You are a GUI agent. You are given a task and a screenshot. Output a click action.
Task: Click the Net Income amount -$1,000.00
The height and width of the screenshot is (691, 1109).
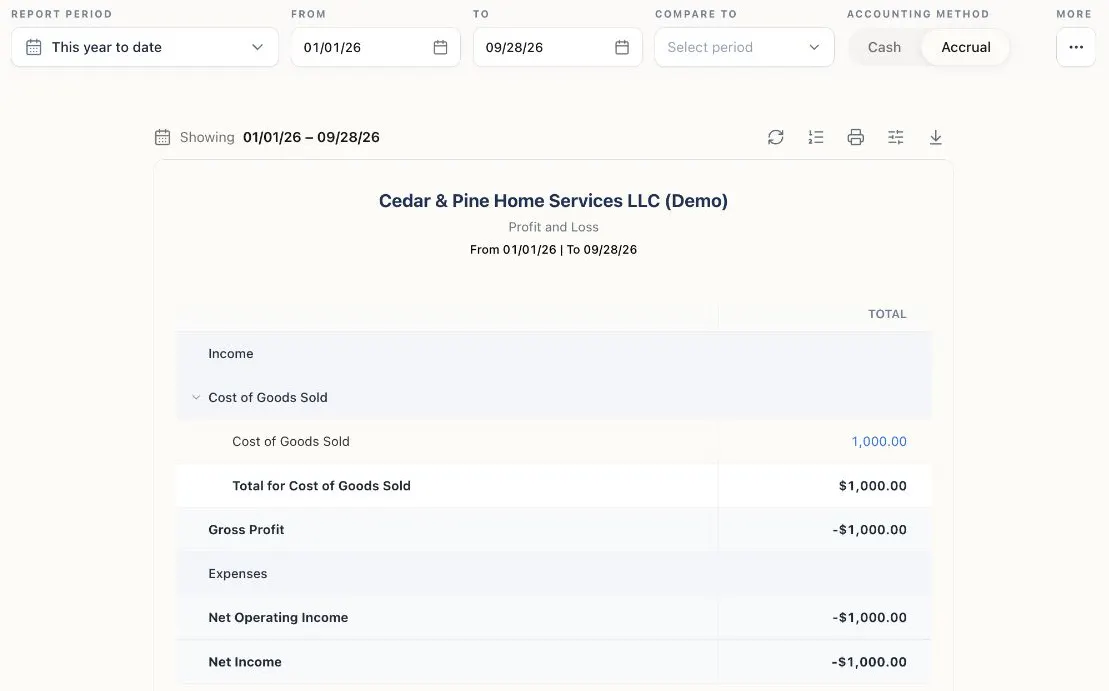869,662
